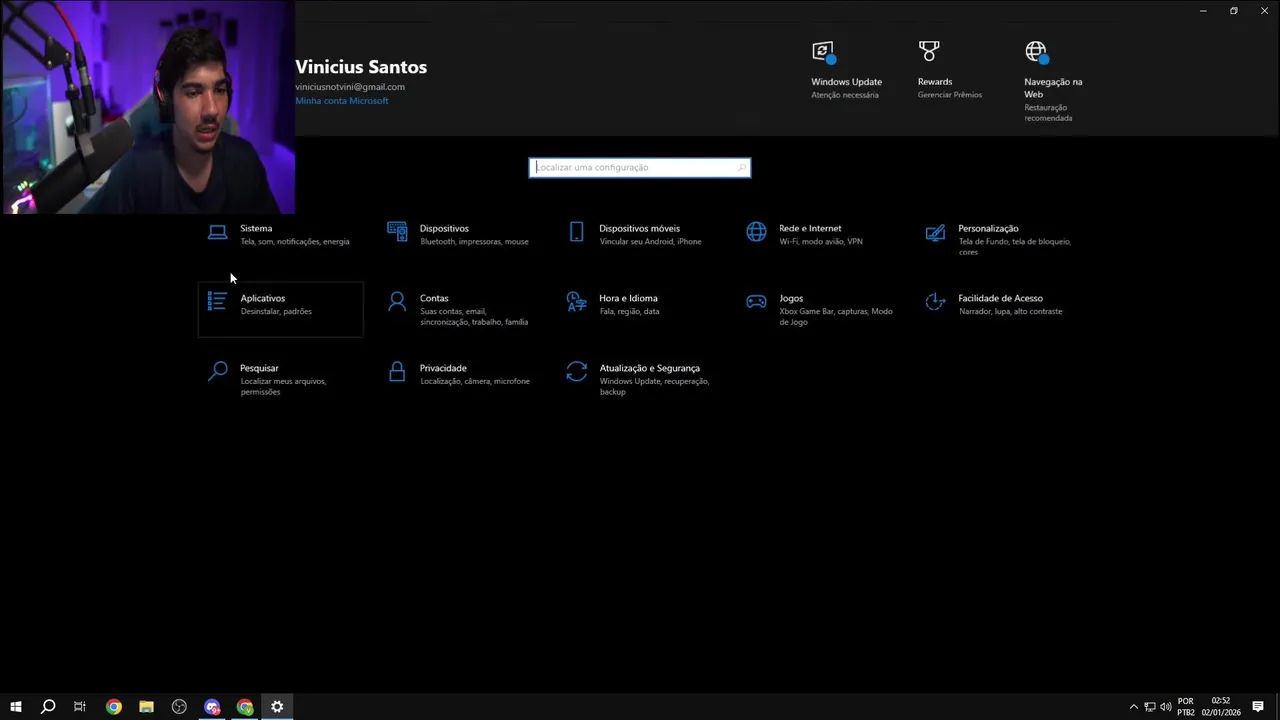The width and height of the screenshot is (1280, 720).
Task: Click 'Narrador, lupa, alto contraste' description
Action: [x=1010, y=312]
